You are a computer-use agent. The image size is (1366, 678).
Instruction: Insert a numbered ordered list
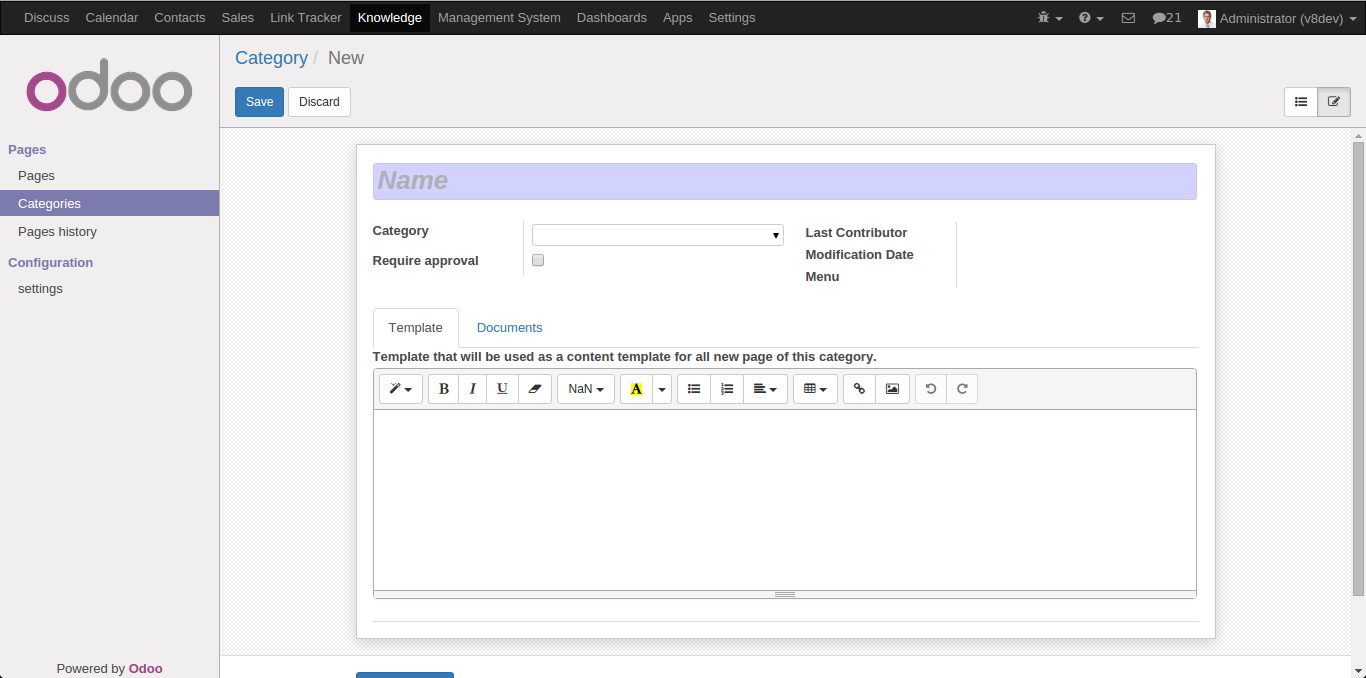click(x=727, y=389)
